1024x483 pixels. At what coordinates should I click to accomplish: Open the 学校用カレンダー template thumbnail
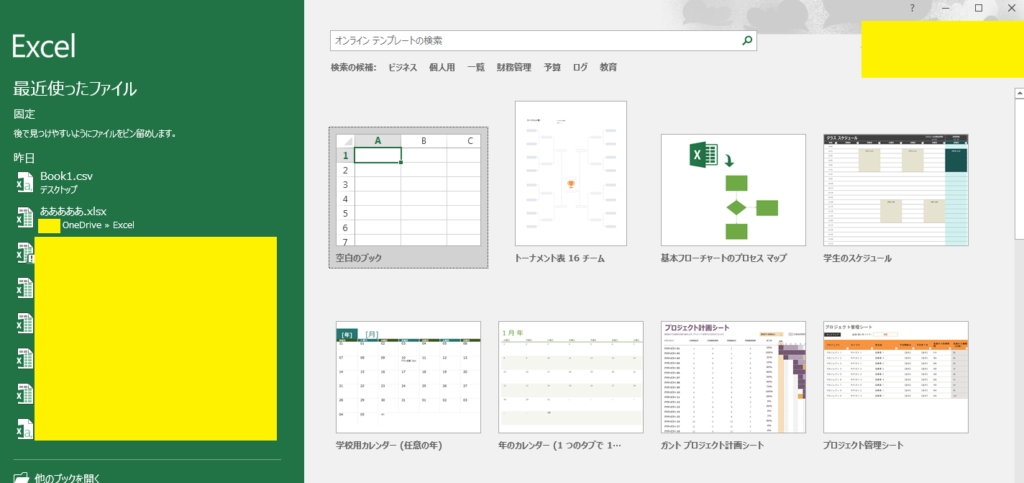pos(408,378)
